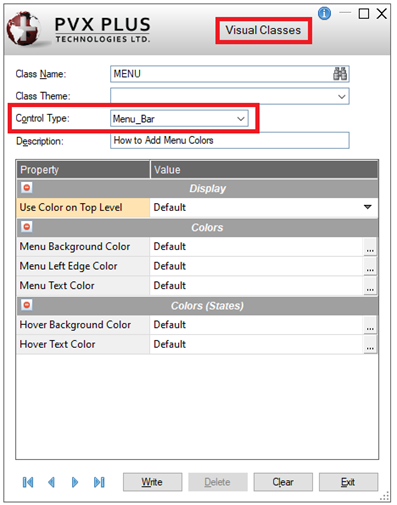Screen dimensions: 397x505
Task: Go to previous record arrow
Action: pyautogui.click(x=51, y=482)
